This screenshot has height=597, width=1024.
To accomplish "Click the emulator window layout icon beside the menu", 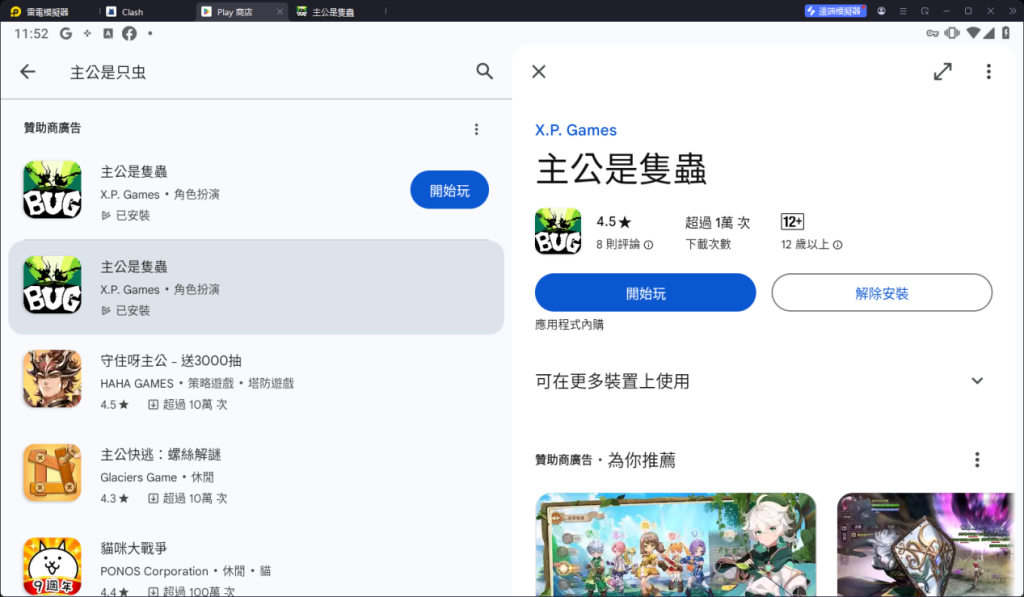I will (x=925, y=11).
